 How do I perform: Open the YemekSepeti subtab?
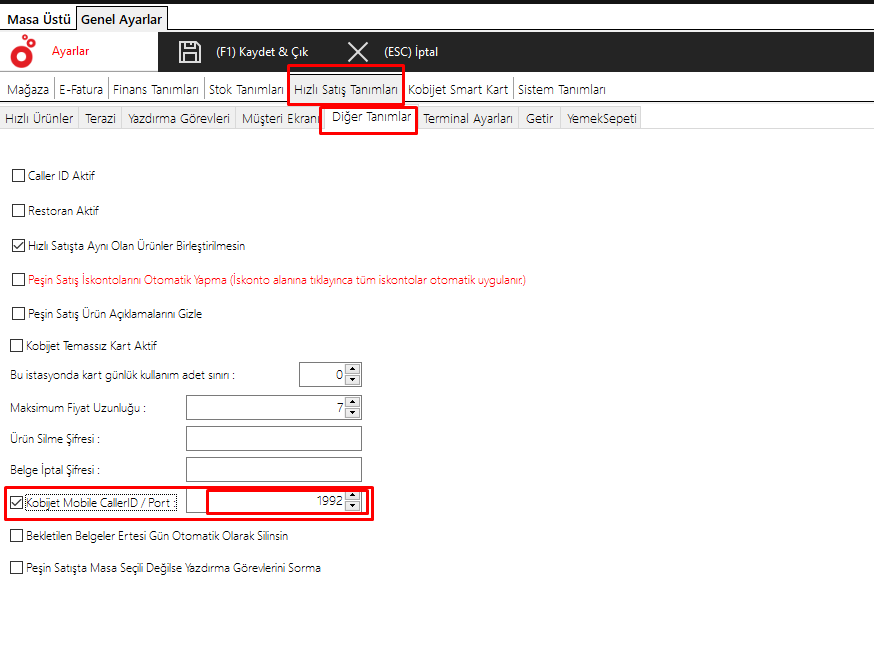(x=601, y=118)
